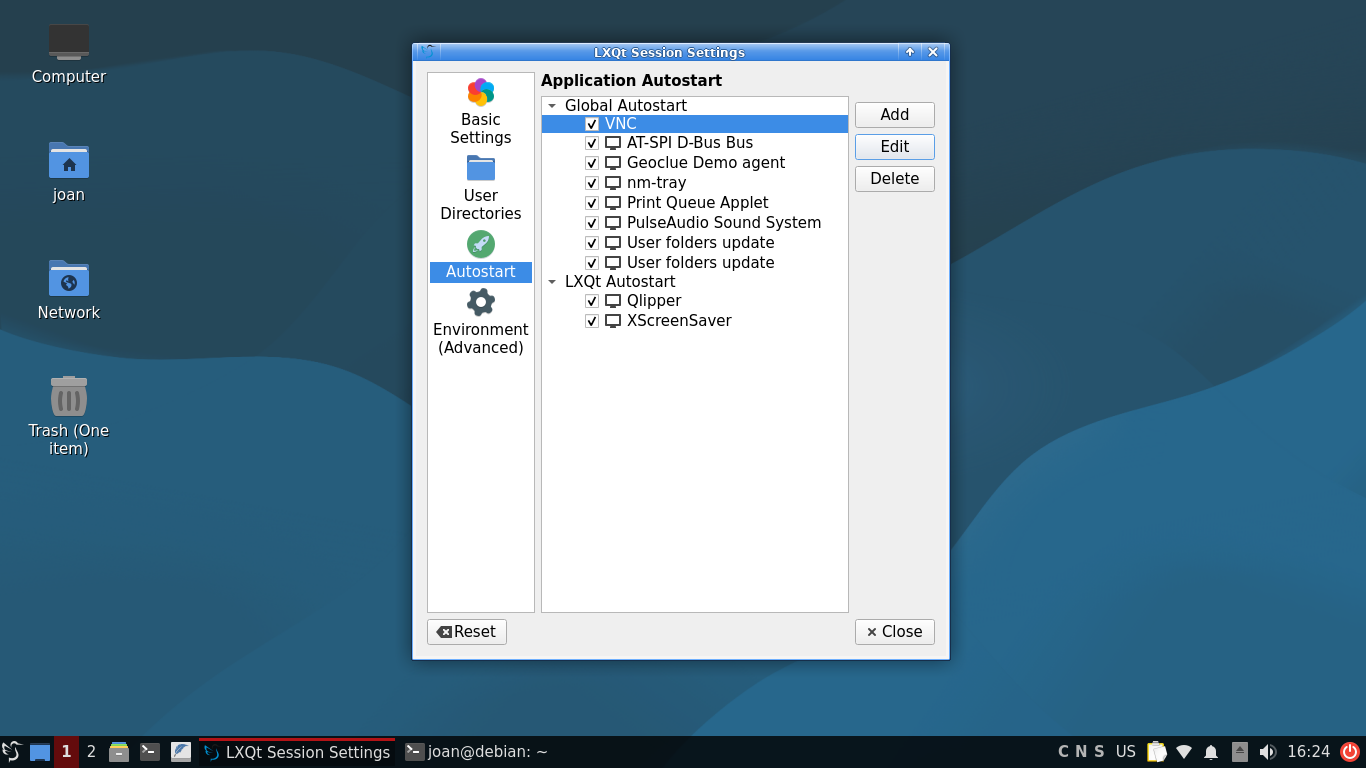Uncheck the VNC autostart checkbox
The width and height of the screenshot is (1366, 768).
(x=592, y=124)
